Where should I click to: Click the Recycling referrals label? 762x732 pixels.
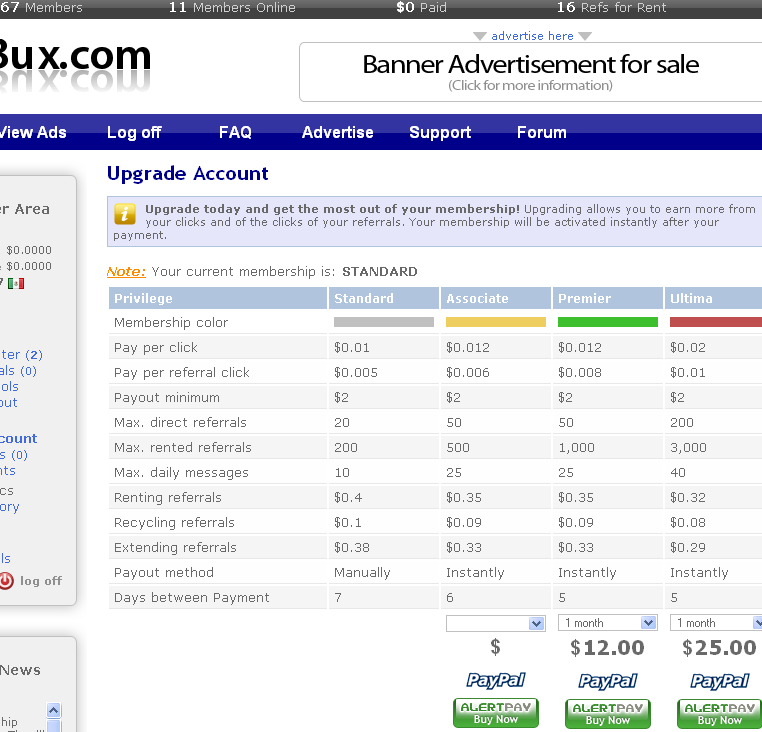point(174,523)
